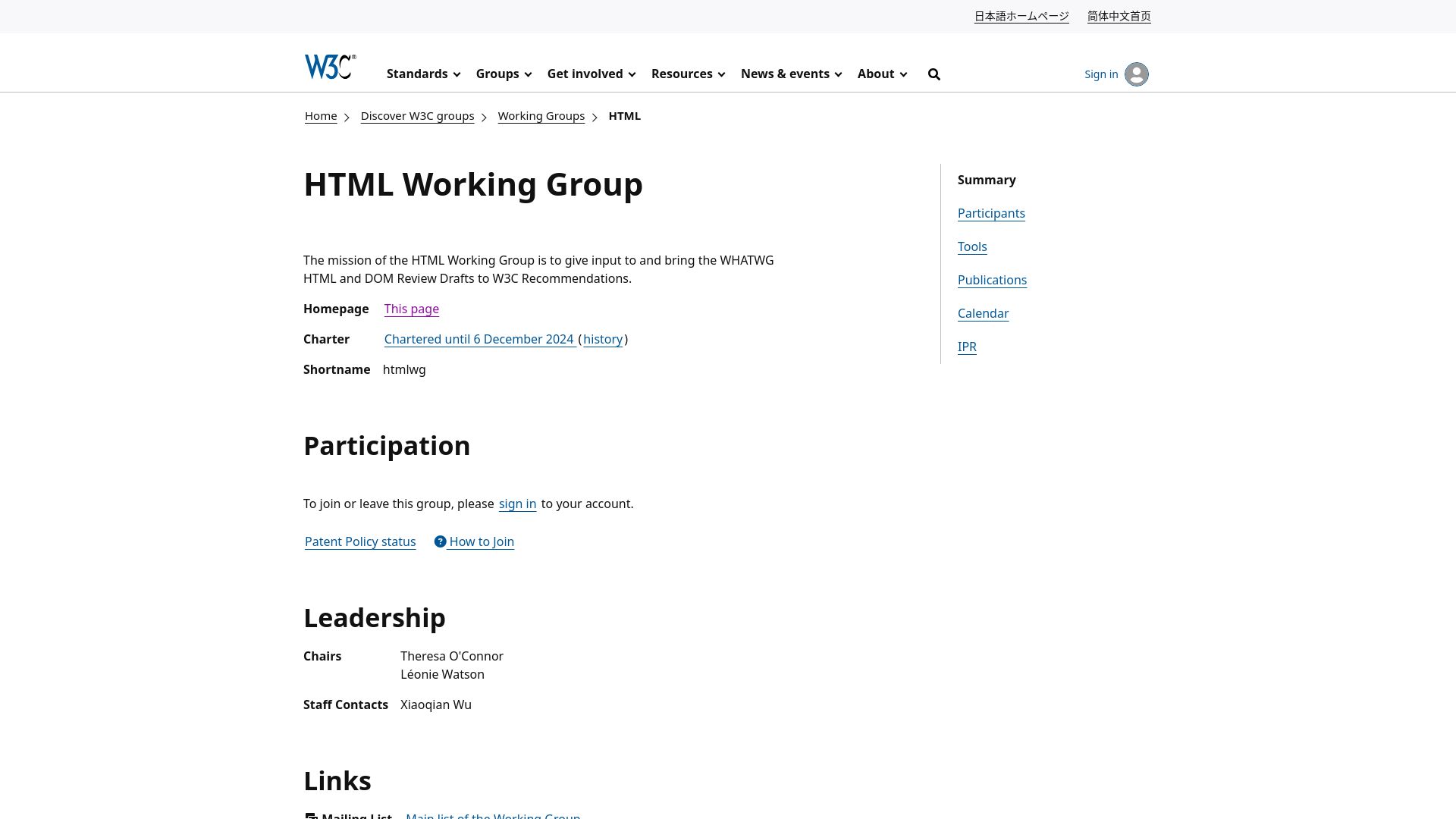1456x819 pixels.
Task: Open Chartered until 6 December 2024 link
Action: pos(479,340)
